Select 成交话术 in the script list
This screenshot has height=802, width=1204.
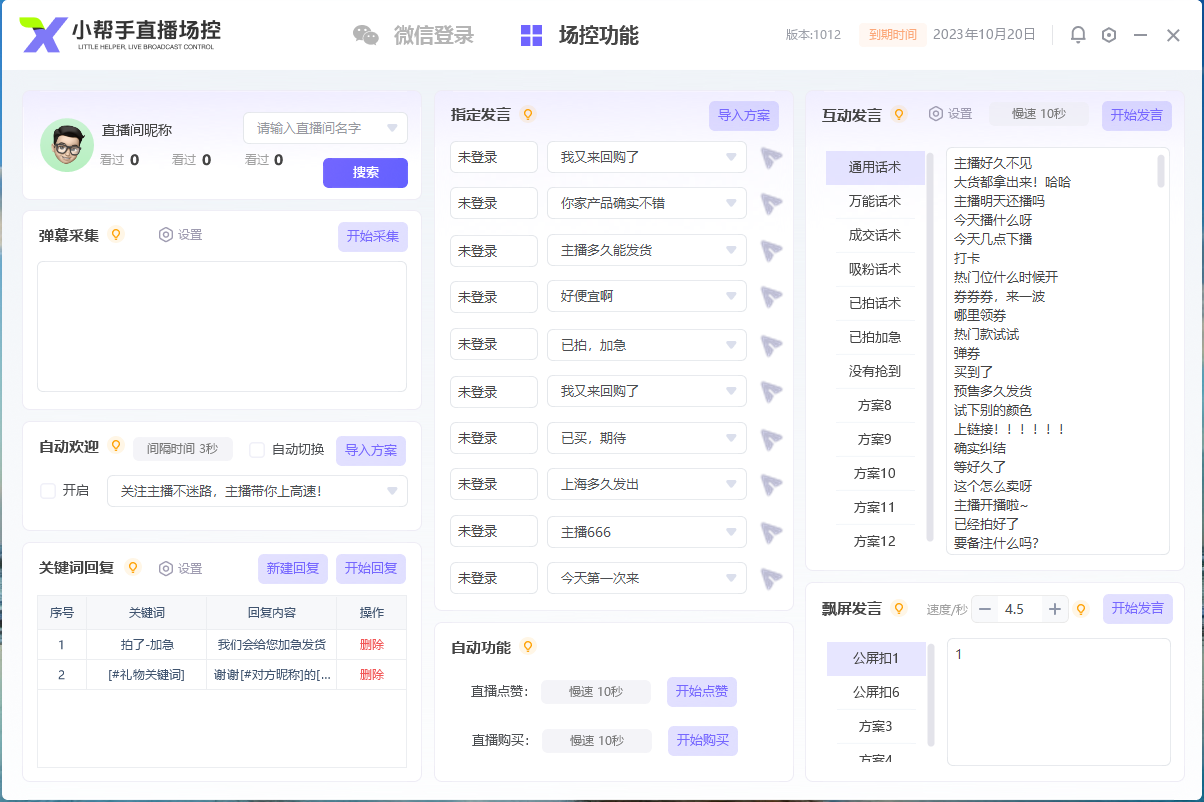point(875,235)
